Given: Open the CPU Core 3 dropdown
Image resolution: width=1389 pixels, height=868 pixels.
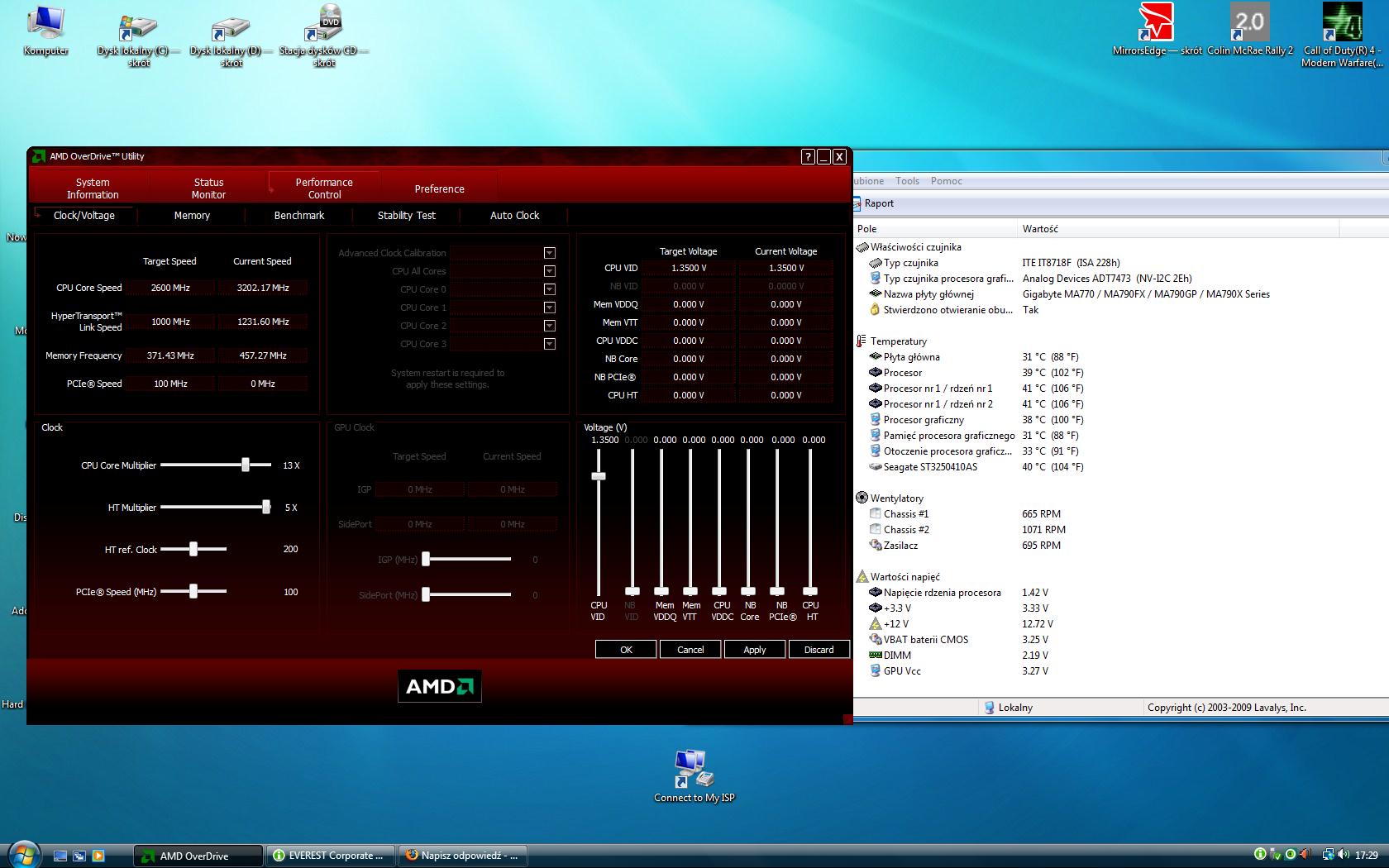Looking at the screenshot, I should tap(549, 344).
